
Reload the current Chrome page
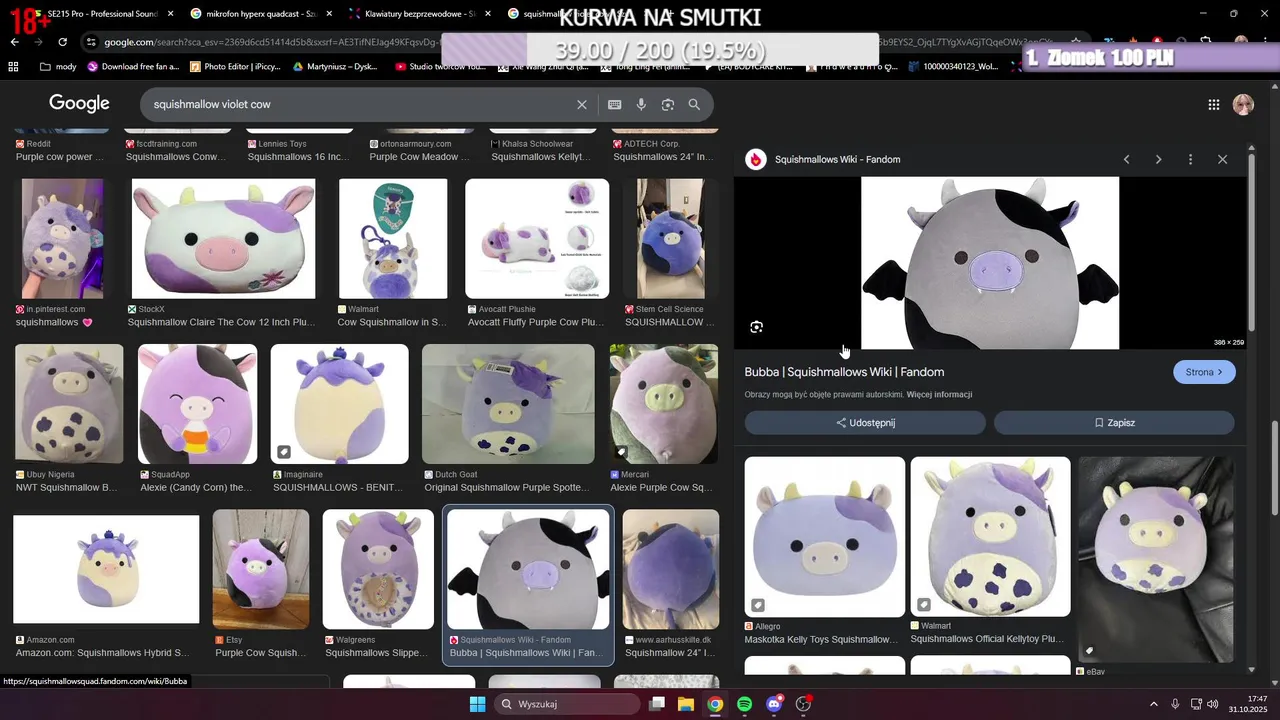click(62, 42)
